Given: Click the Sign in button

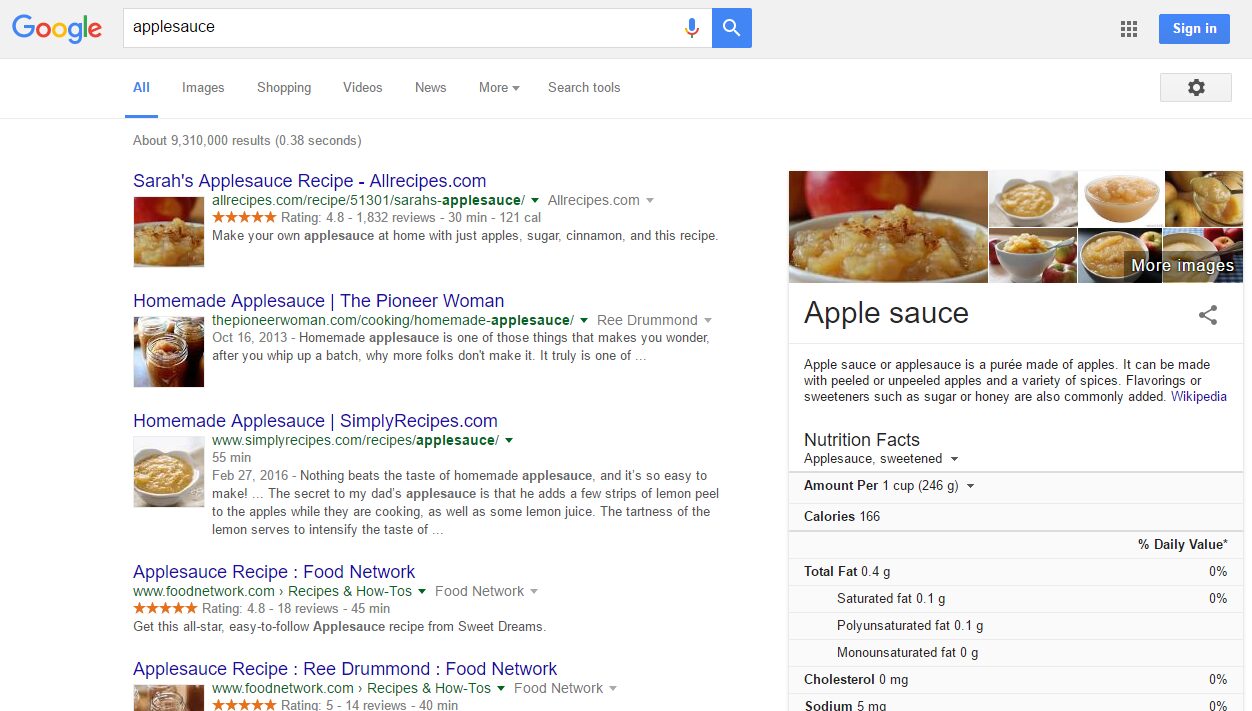Looking at the screenshot, I should pyautogui.click(x=1195, y=28).
